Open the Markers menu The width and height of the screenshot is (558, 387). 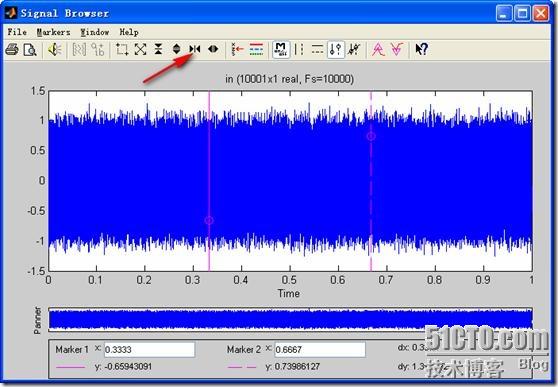pyautogui.click(x=53, y=32)
